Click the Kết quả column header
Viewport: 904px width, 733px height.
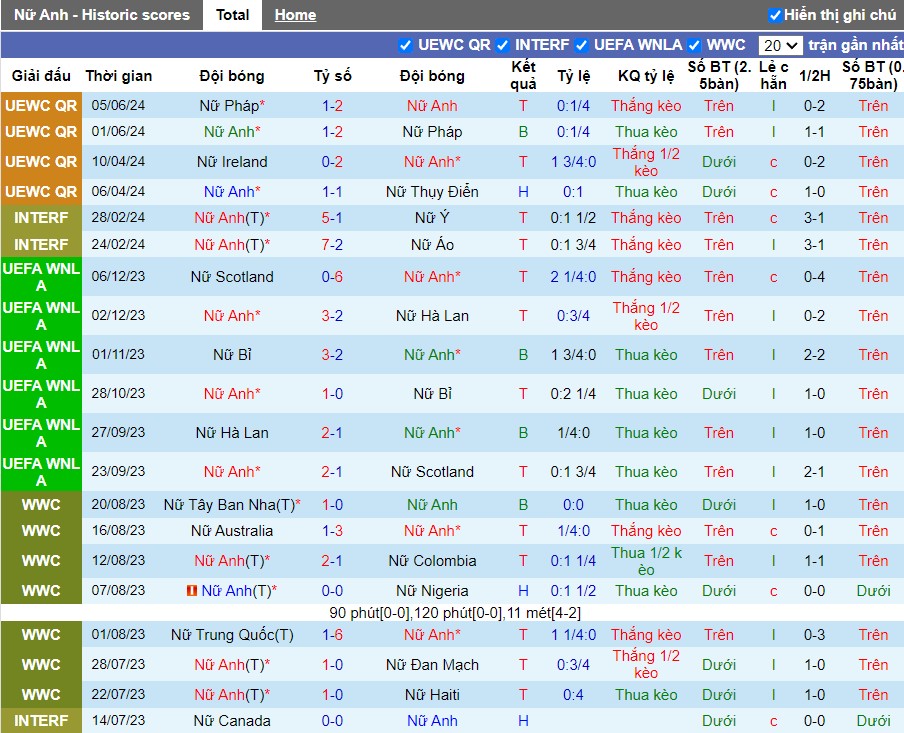click(523, 76)
